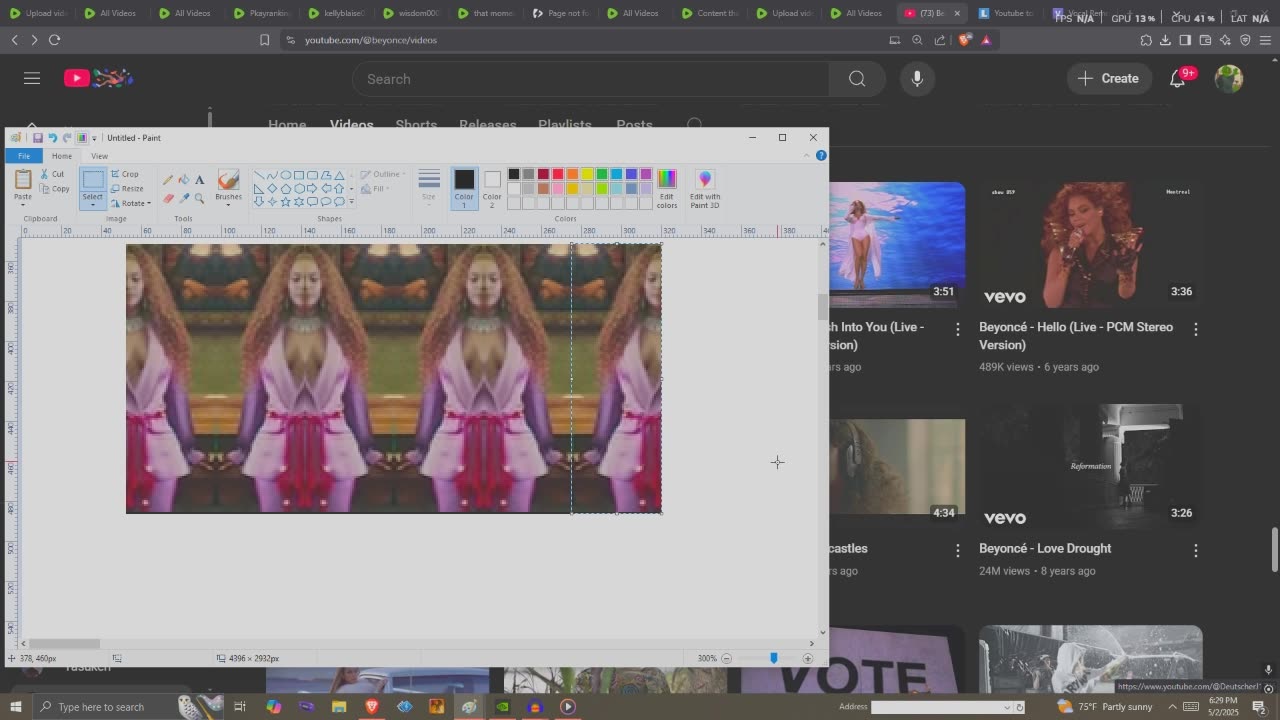Open Customize Quick Access Toolbar dropdown
Screen dimensions: 1280x720
[94, 138]
